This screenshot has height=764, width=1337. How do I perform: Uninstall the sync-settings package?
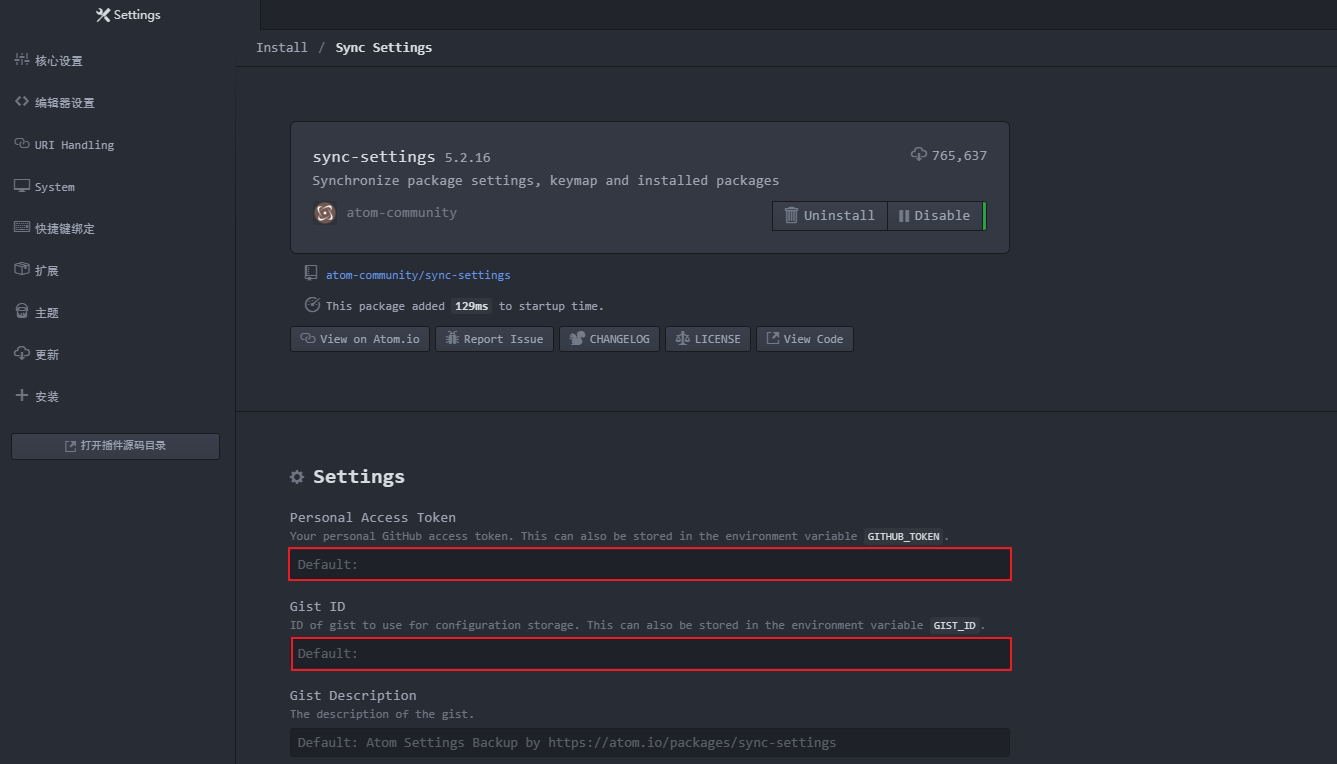(x=829, y=216)
